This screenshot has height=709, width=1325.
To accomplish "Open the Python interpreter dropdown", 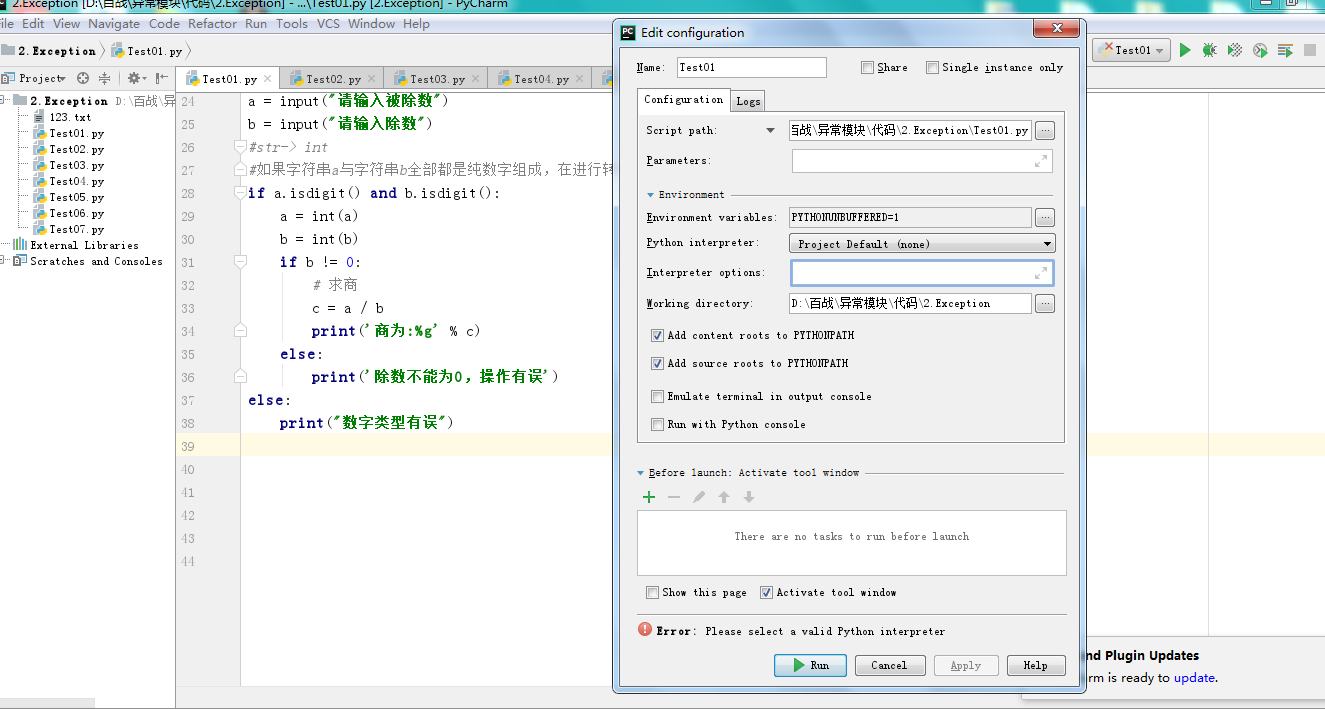I will pos(922,243).
